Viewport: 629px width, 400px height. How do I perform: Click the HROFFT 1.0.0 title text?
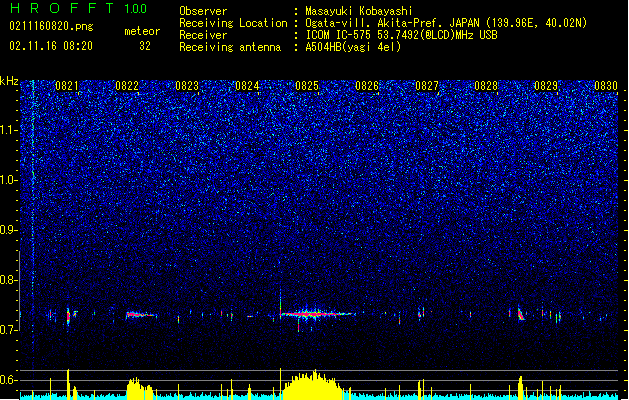click(x=79, y=8)
